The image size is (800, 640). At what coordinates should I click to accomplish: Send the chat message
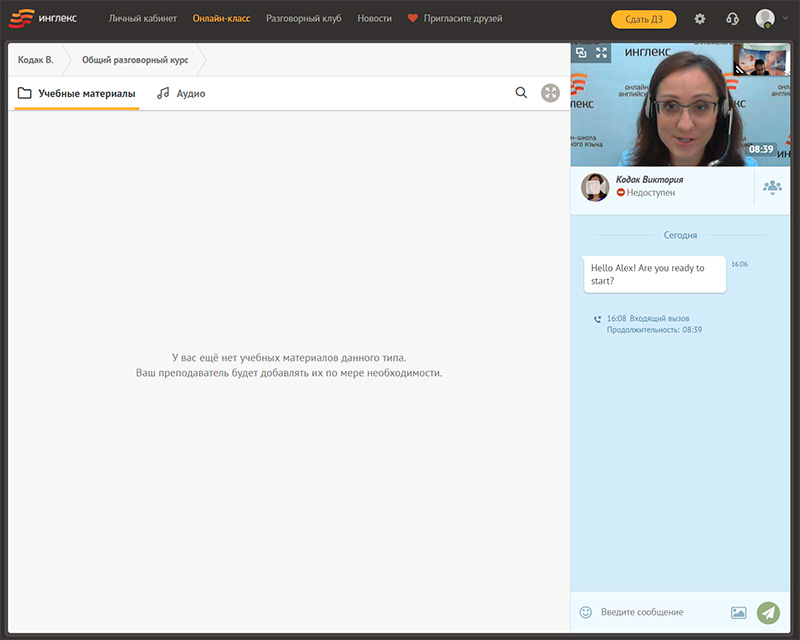[768, 612]
